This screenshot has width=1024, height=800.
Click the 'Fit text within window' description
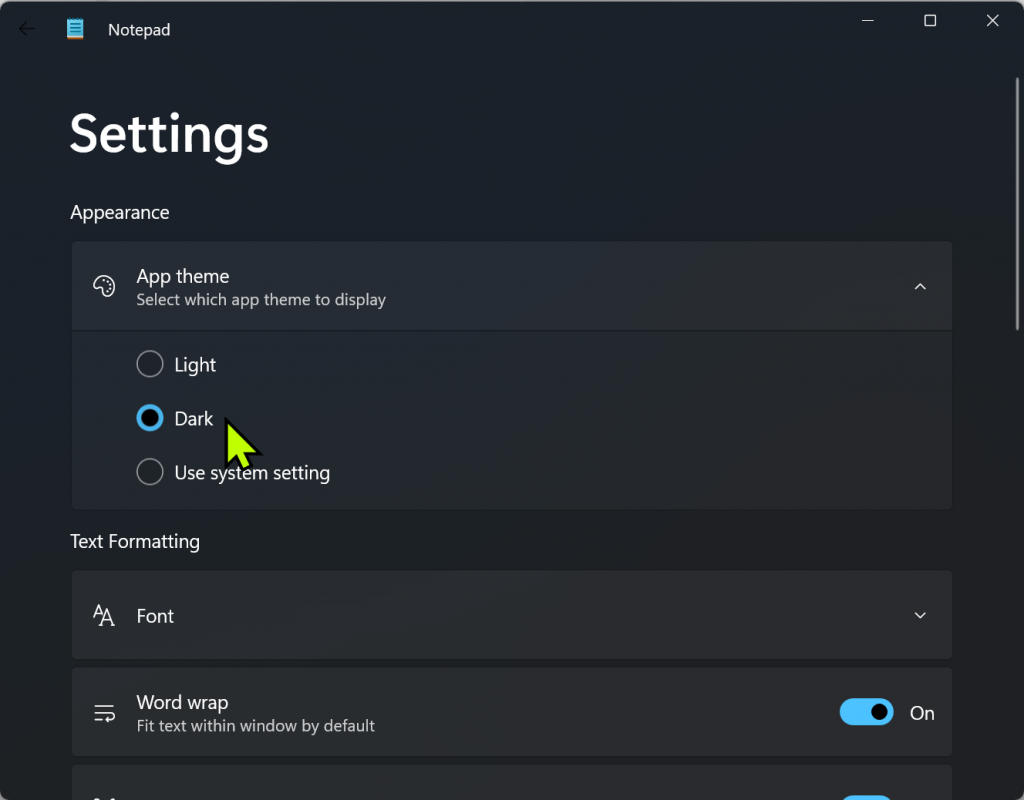256,726
